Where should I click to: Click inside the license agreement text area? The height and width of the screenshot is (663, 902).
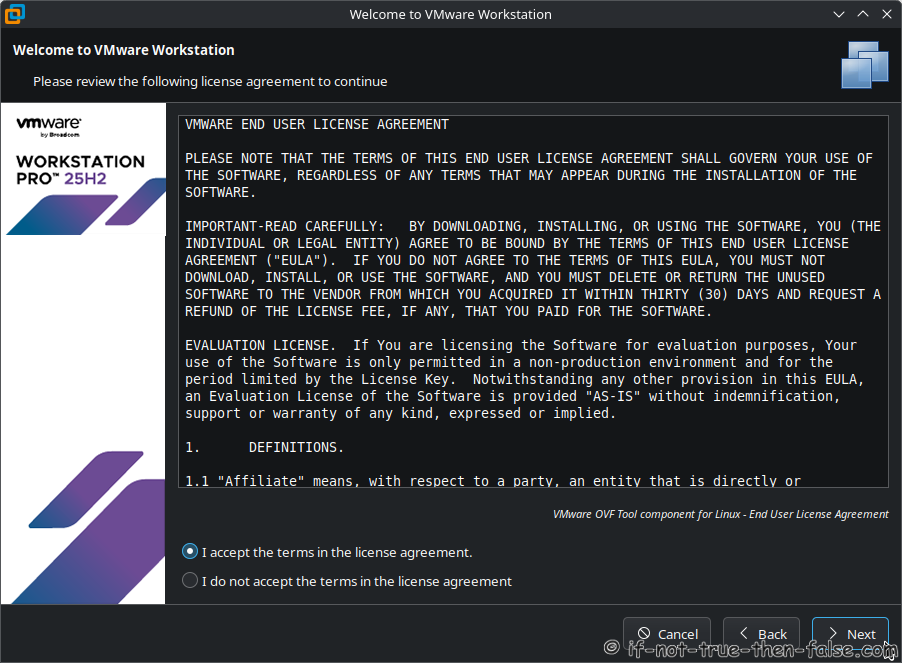(533, 301)
